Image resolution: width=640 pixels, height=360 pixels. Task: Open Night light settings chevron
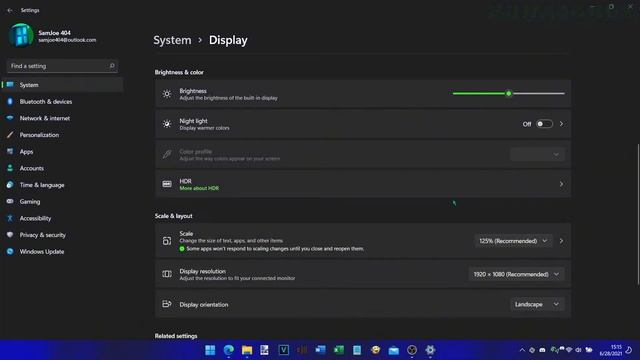click(x=562, y=124)
